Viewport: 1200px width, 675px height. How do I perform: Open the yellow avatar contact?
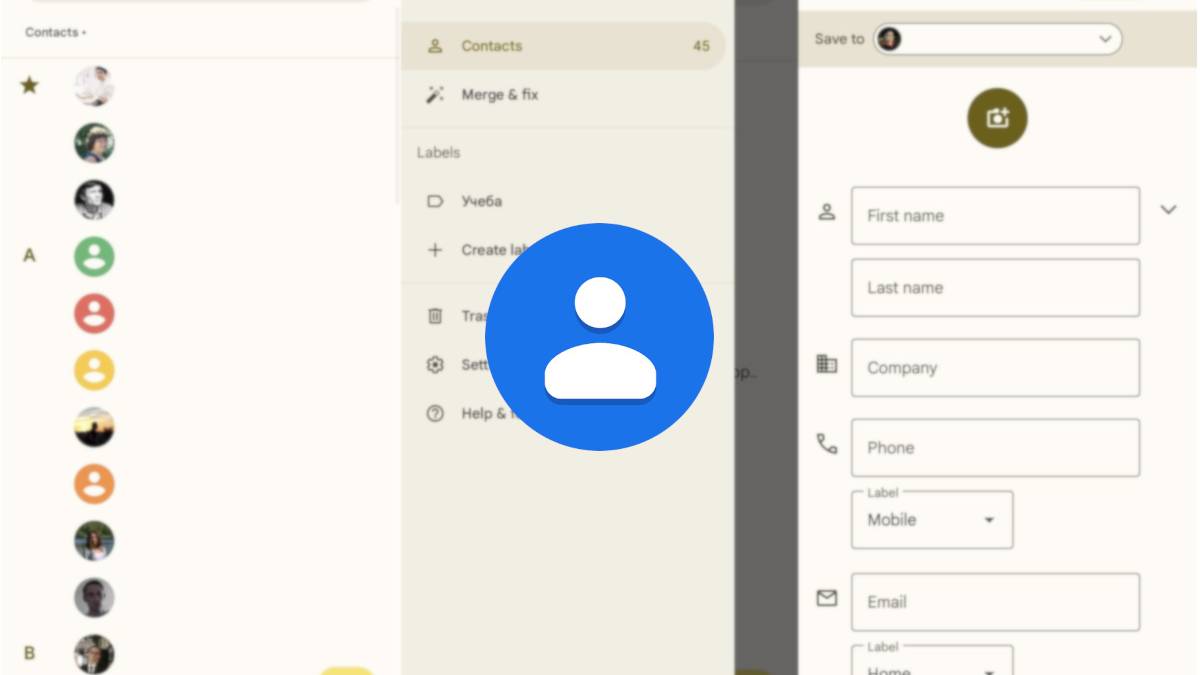[94, 371]
